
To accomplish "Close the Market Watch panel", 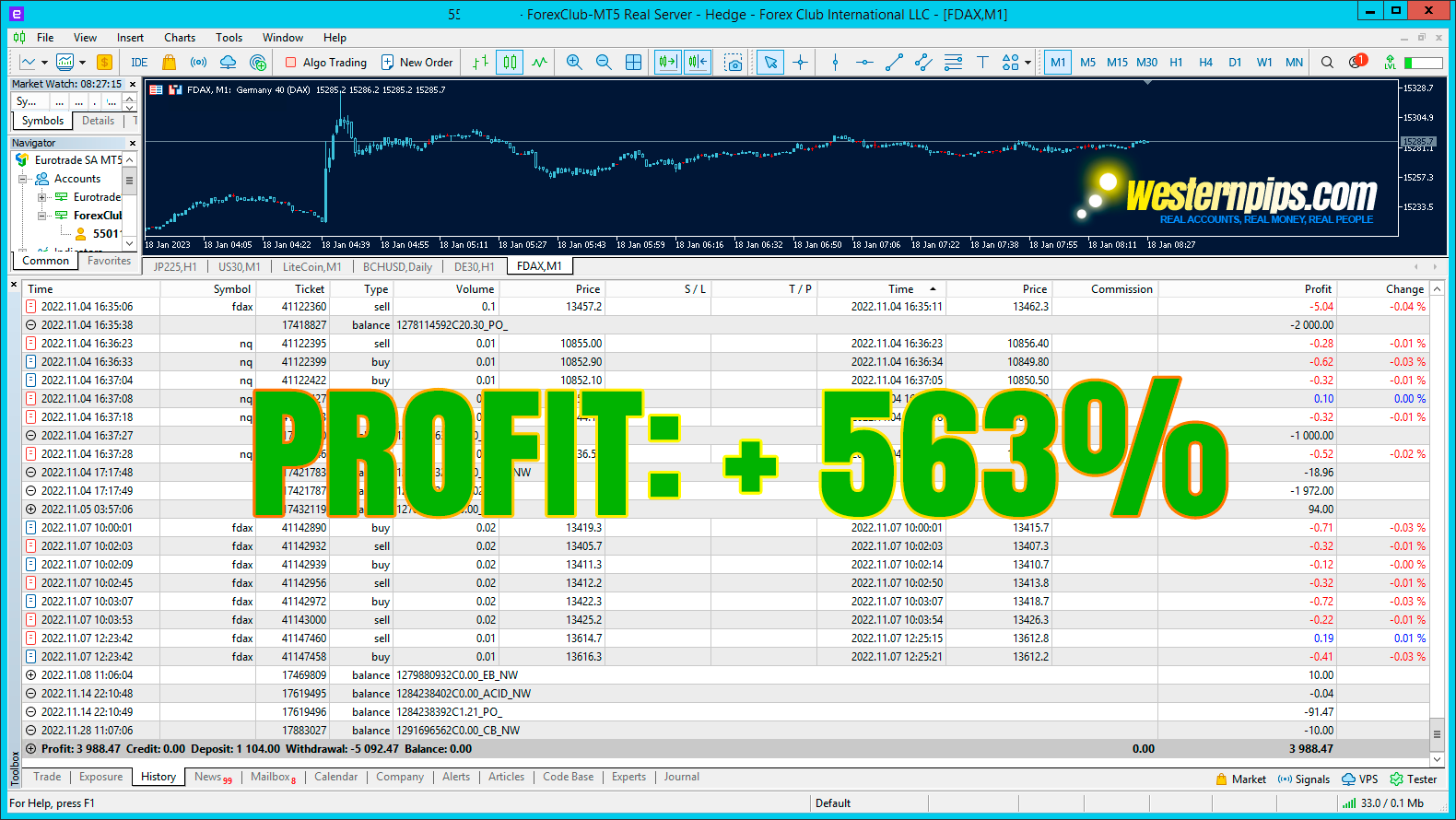I will click(132, 84).
